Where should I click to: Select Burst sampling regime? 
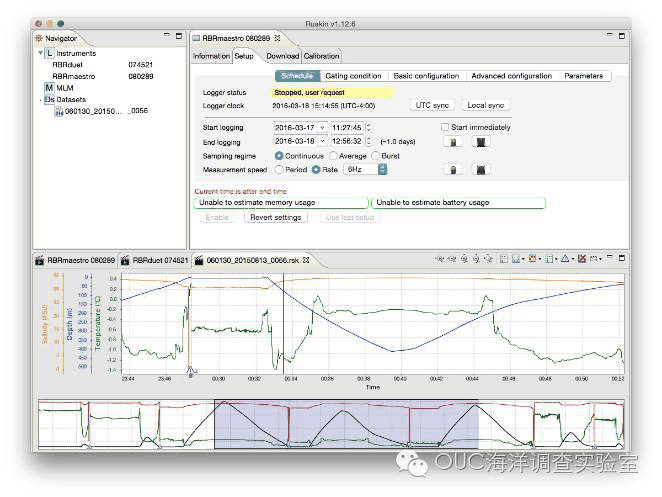[376, 156]
